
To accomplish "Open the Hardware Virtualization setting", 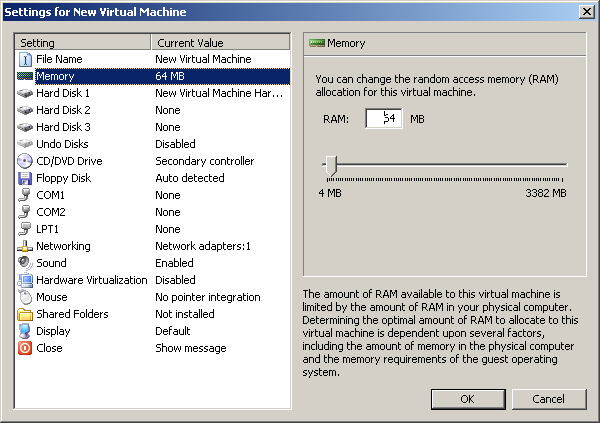I will [92, 280].
